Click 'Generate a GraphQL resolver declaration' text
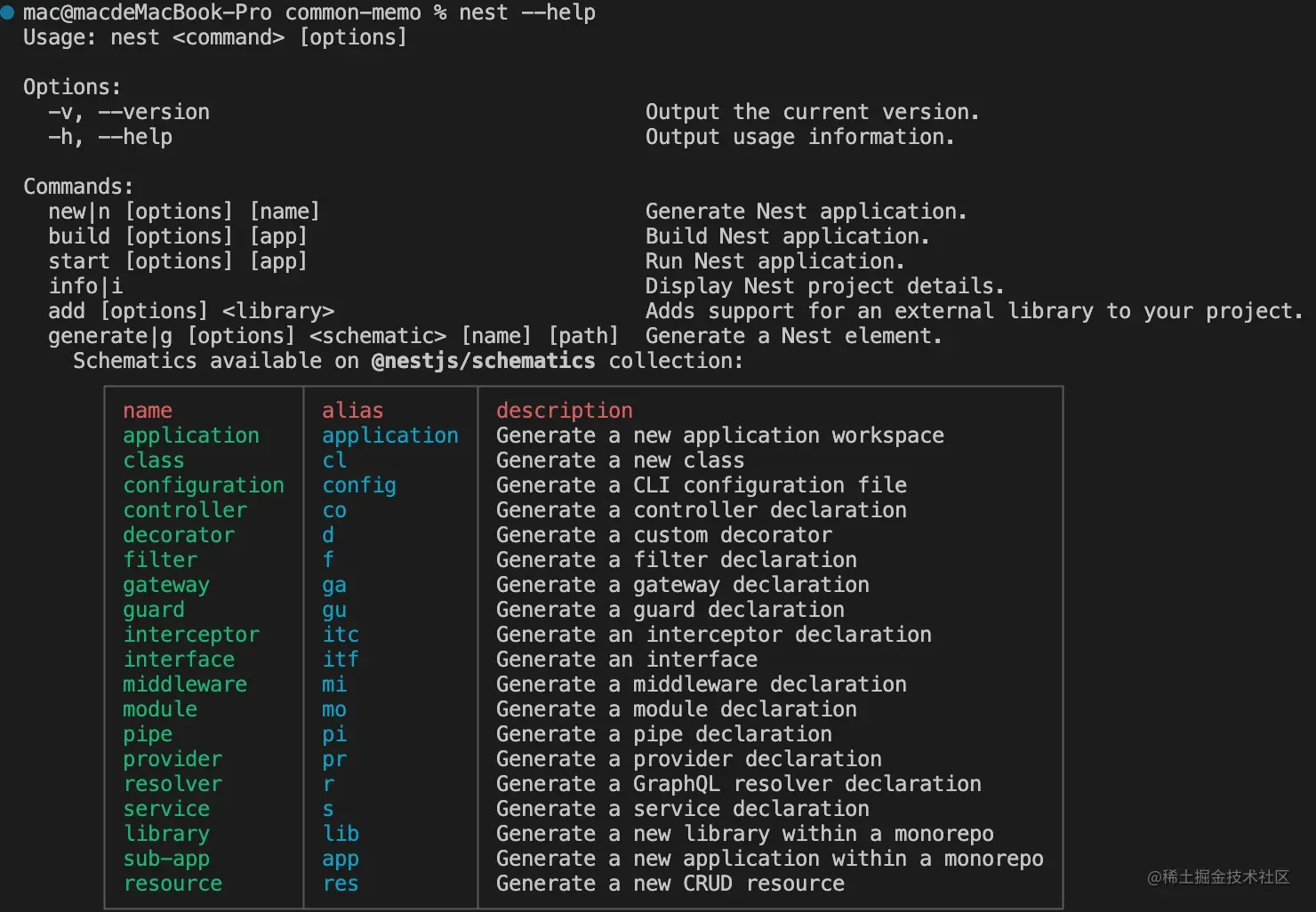Screen dimensions: 1316x912 738,784
